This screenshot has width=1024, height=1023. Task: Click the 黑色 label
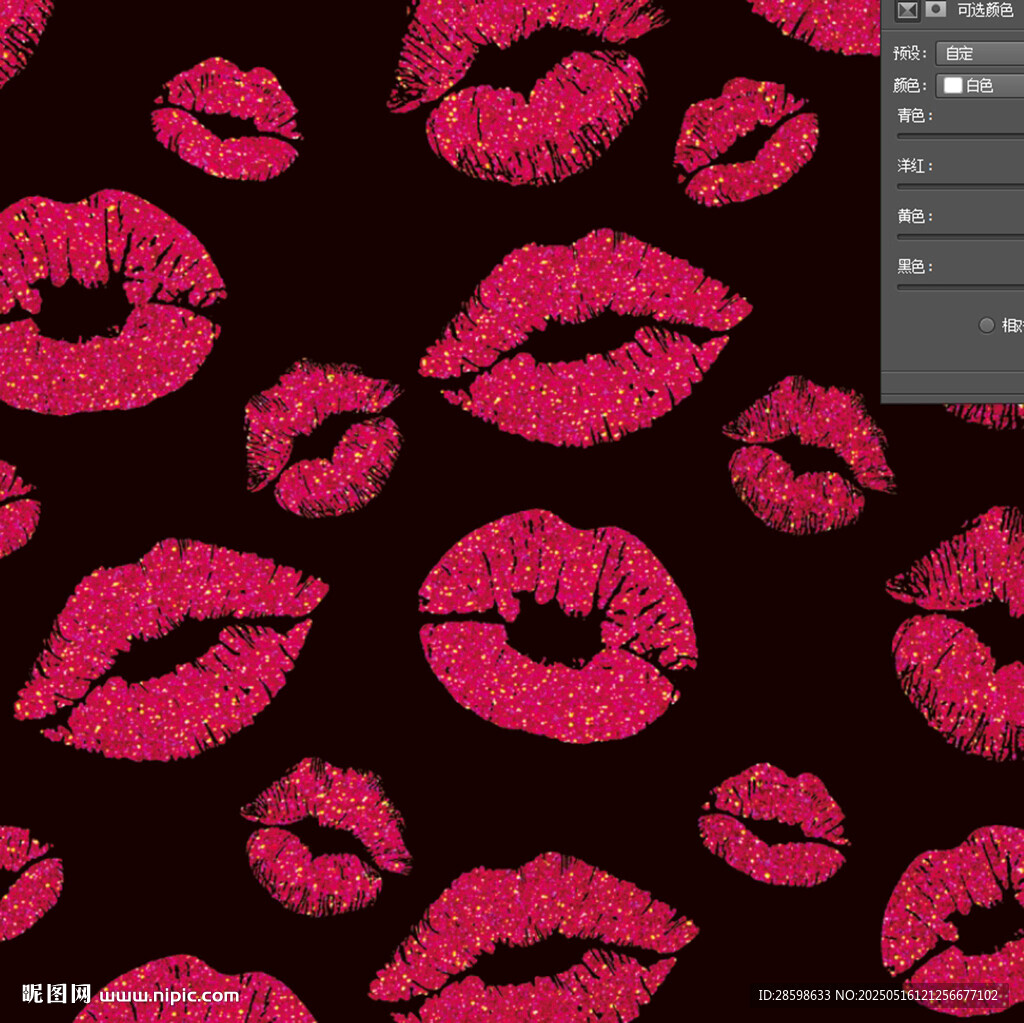tap(915, 267)
